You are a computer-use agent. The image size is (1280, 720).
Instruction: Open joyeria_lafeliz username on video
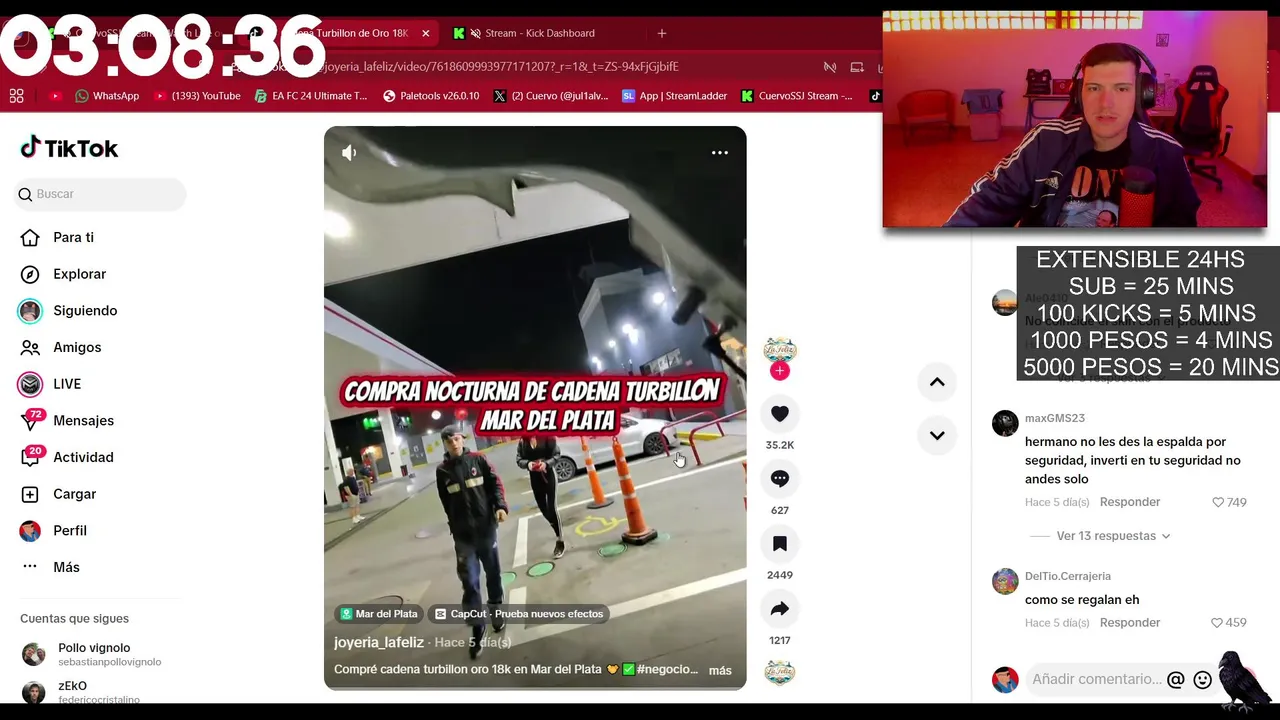coord(379,642)
